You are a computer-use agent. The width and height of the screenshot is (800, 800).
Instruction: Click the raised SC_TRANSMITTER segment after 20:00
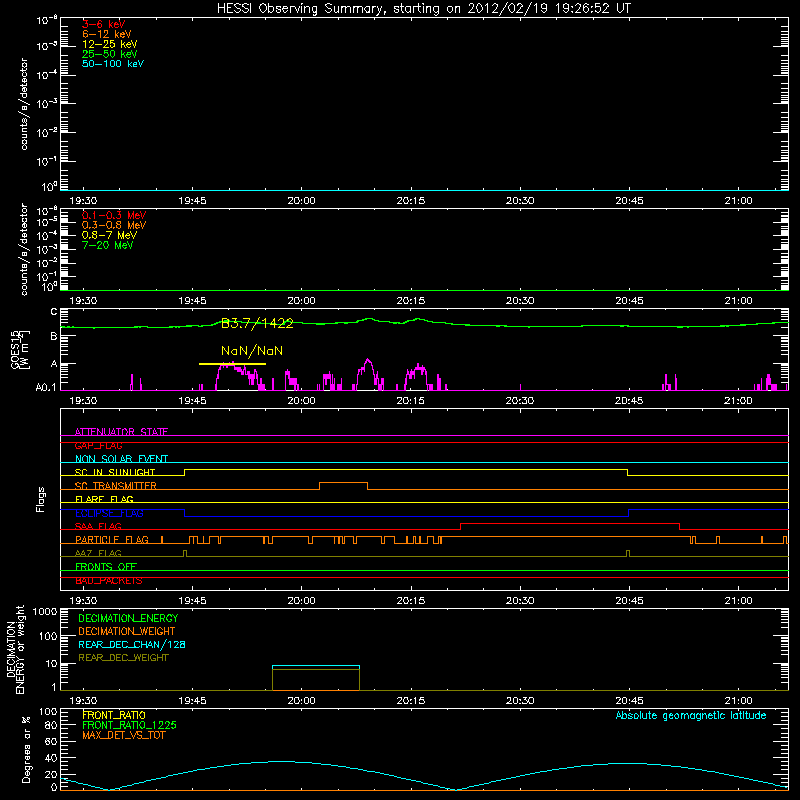coord(343,483)
